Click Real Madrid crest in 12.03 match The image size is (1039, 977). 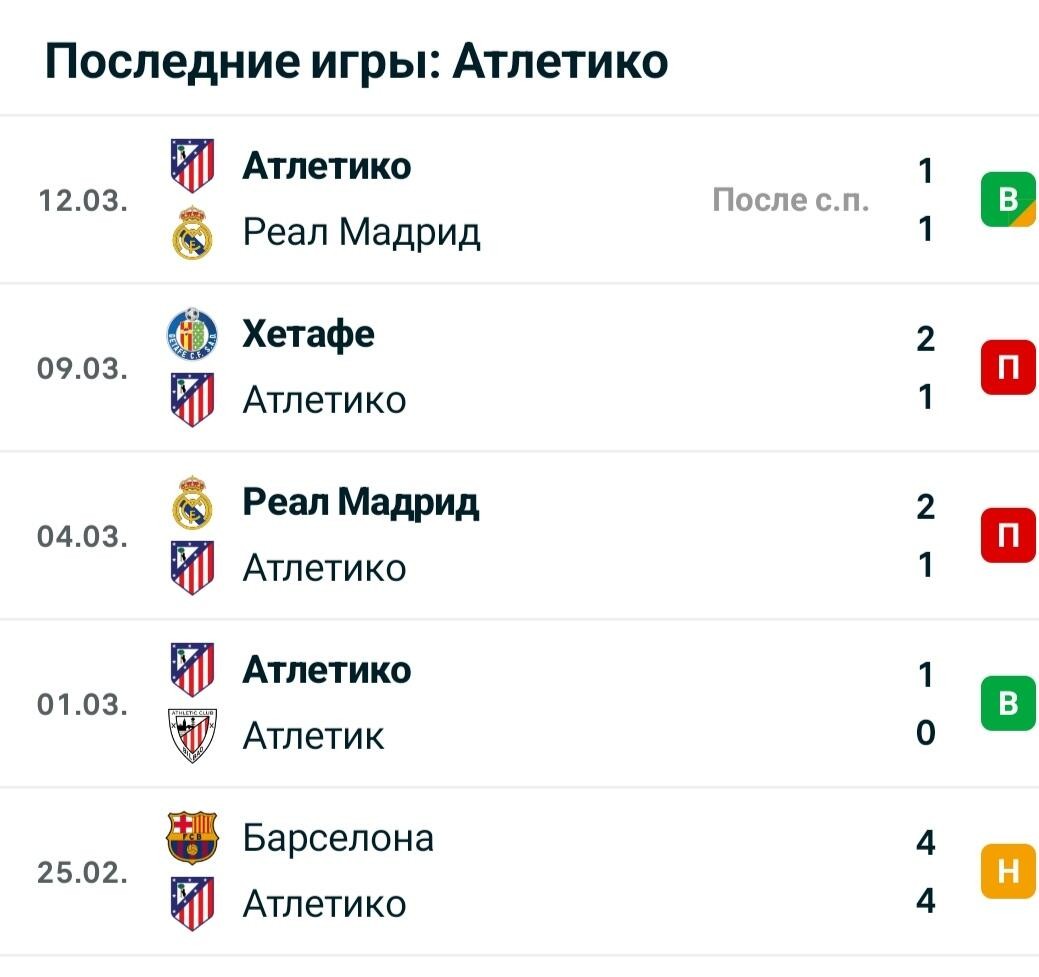point(192,233)
